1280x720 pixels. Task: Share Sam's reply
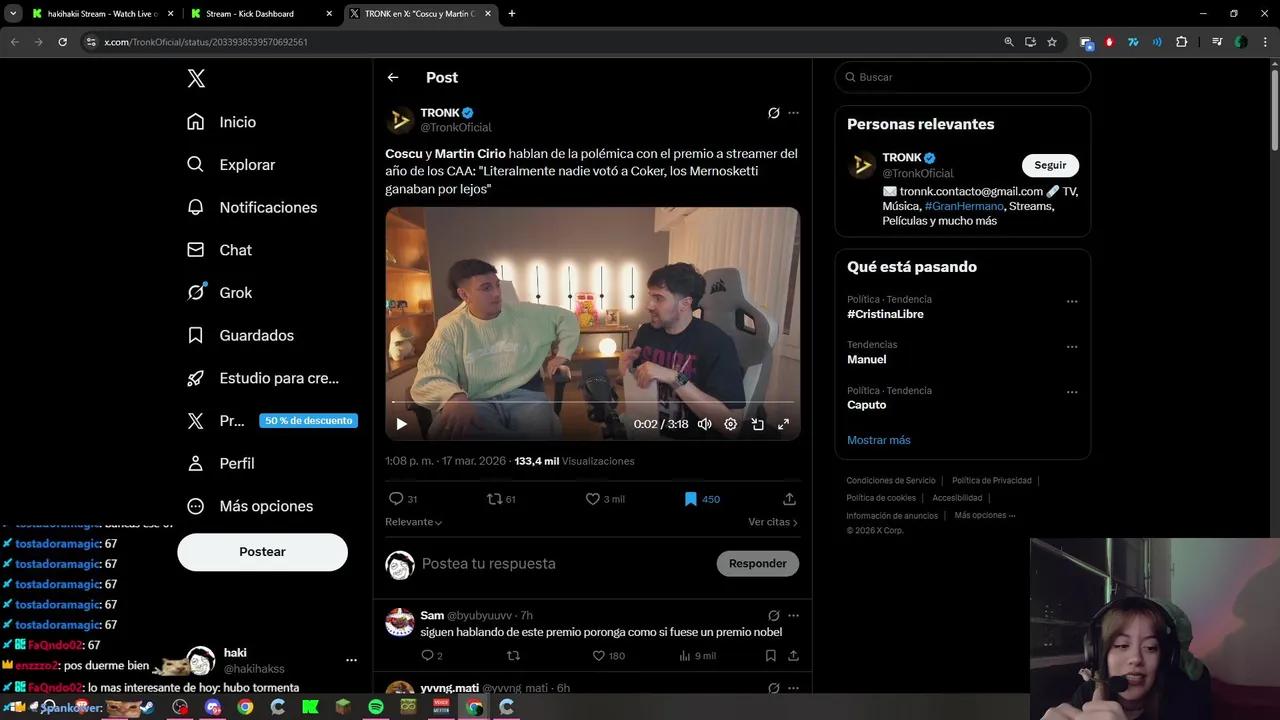793,656
